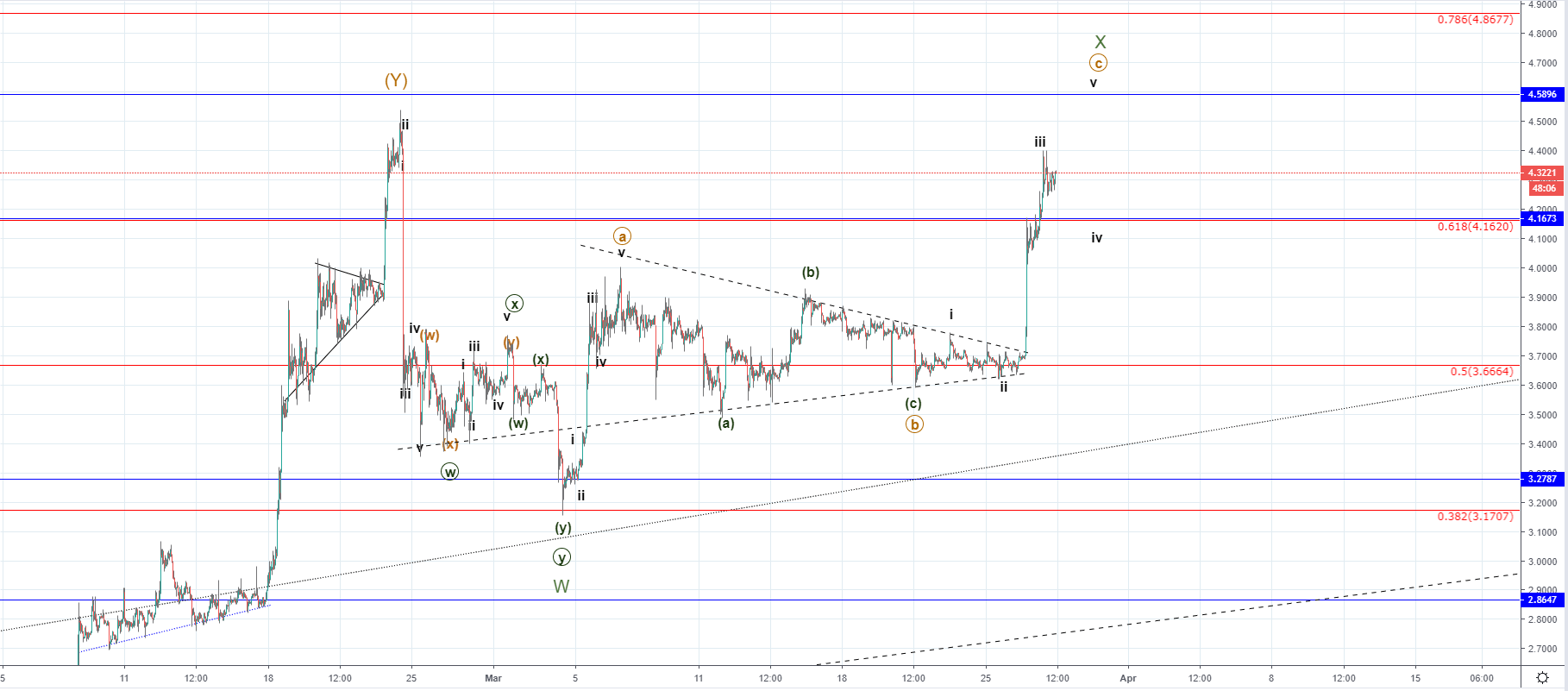
Task: Click the circled green 'w' wave marker
Action: pyautogui.click(x=449, y=472)
